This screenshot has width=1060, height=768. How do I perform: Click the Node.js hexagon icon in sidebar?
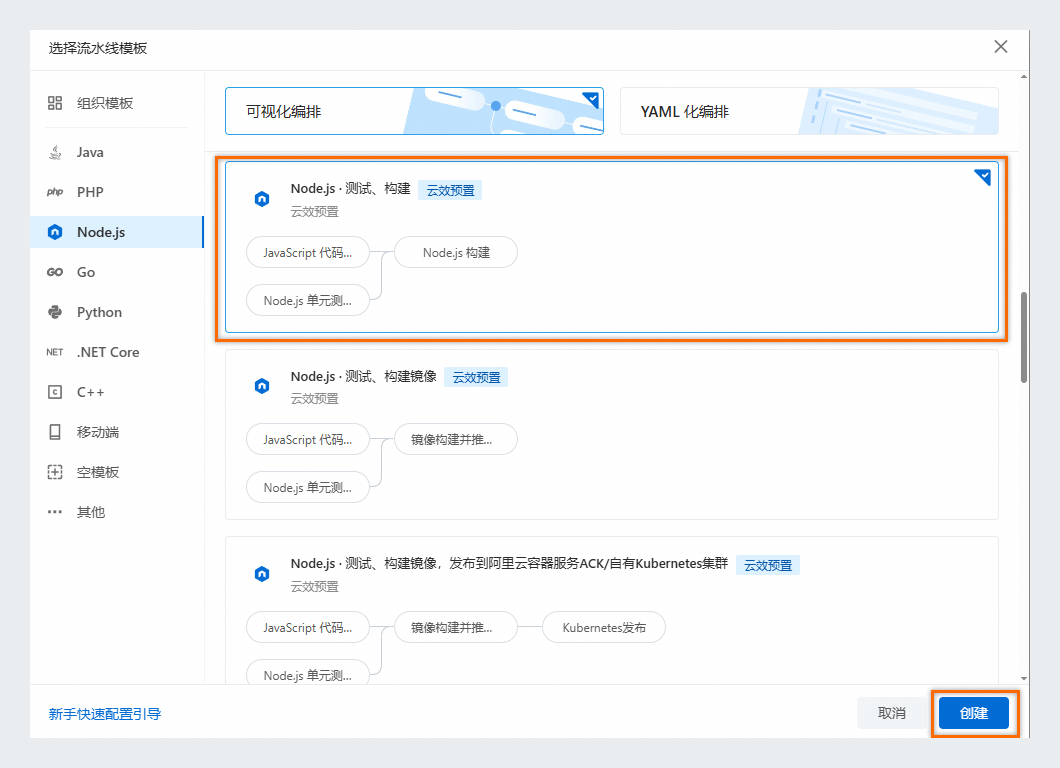[x=55, y=232]
